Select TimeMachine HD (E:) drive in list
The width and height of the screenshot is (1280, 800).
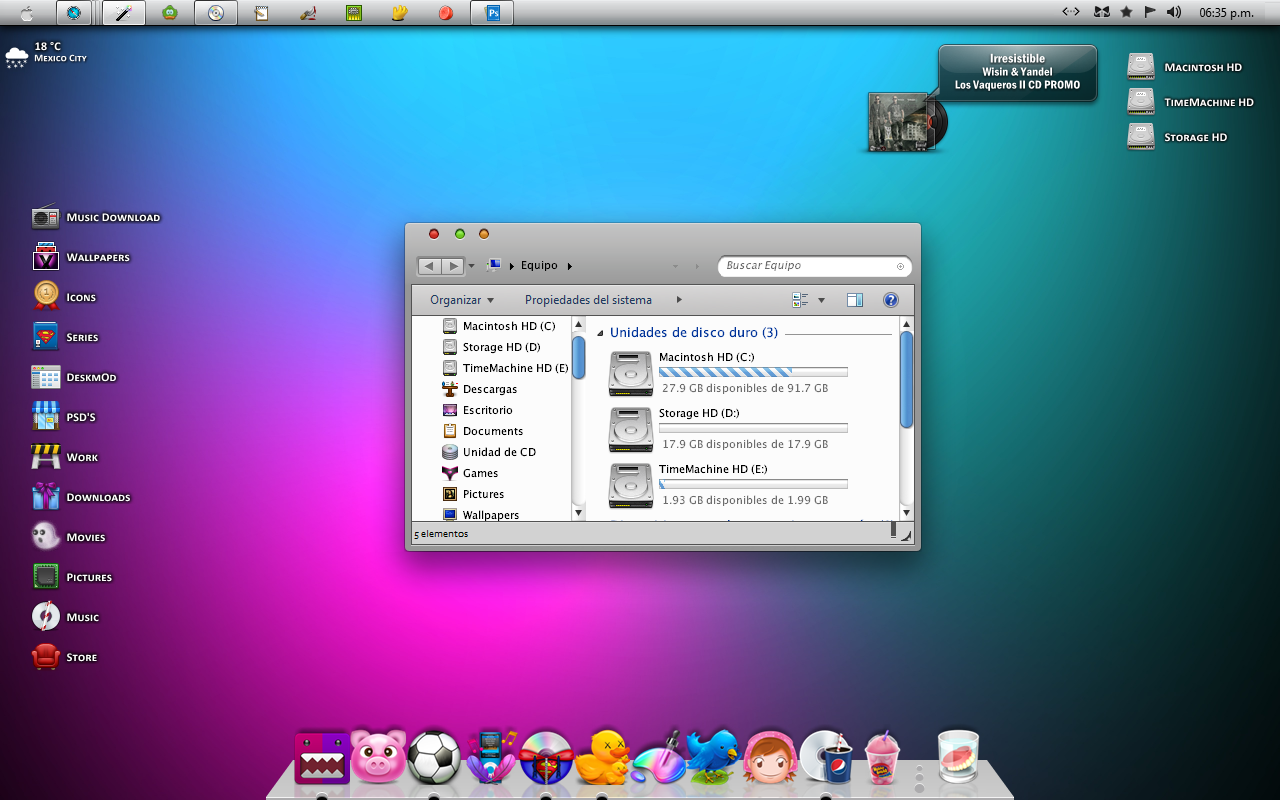[727, 485]
